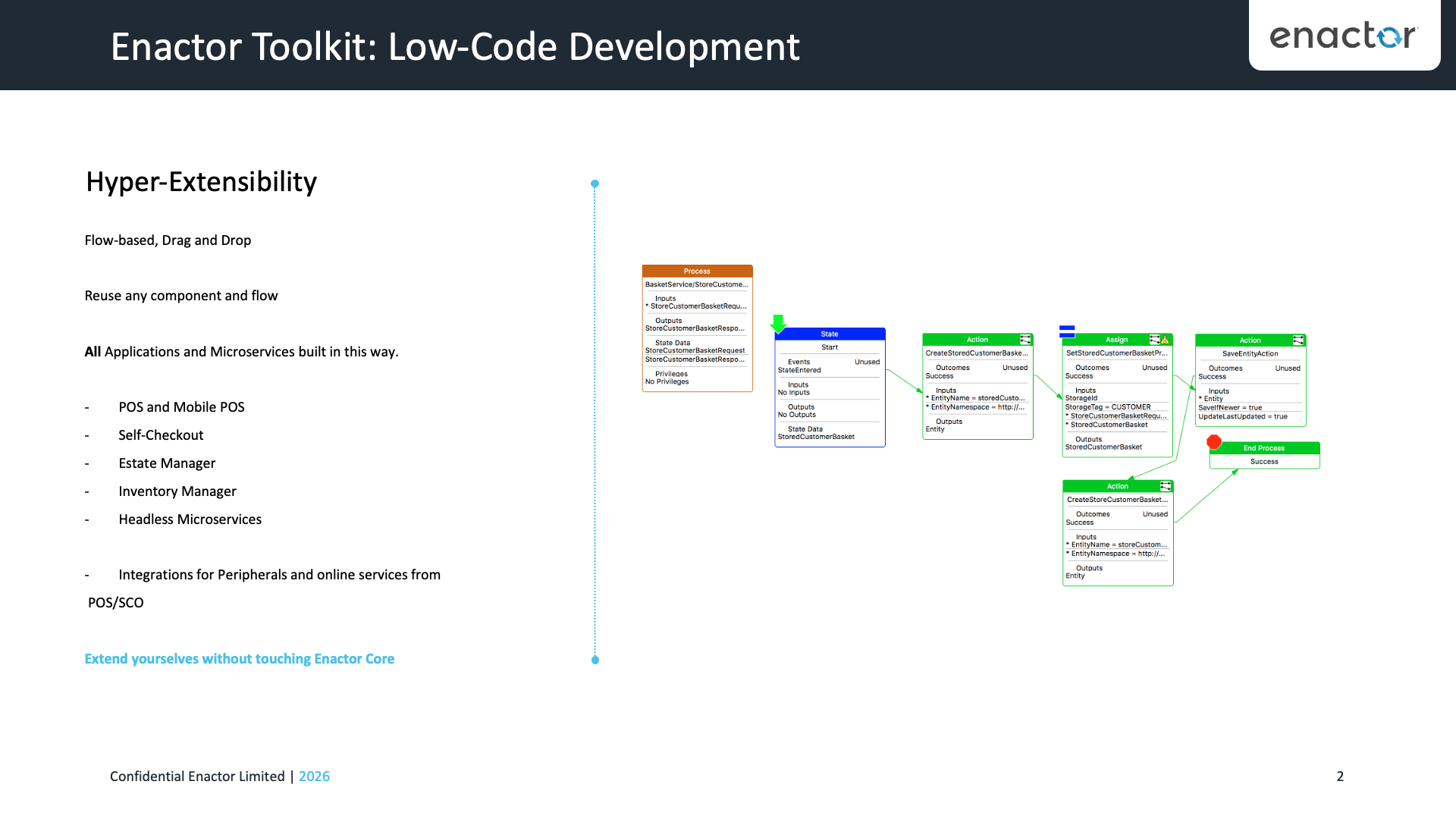The image size is (1456, 819).
Task: Click the dot at the top of the dotted divider
Action: click(x=595, y=183)
